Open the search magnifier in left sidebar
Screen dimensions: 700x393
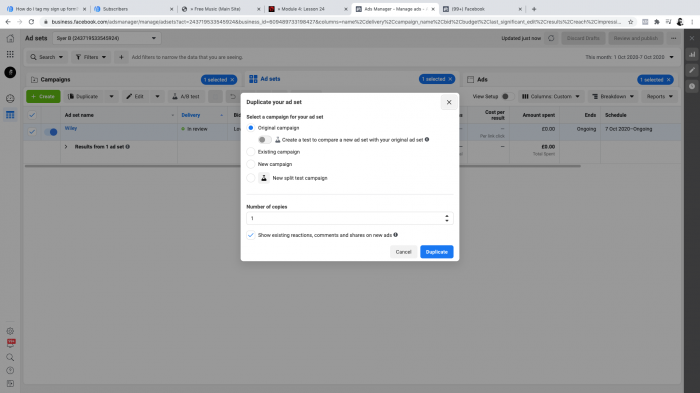(10, 357)
